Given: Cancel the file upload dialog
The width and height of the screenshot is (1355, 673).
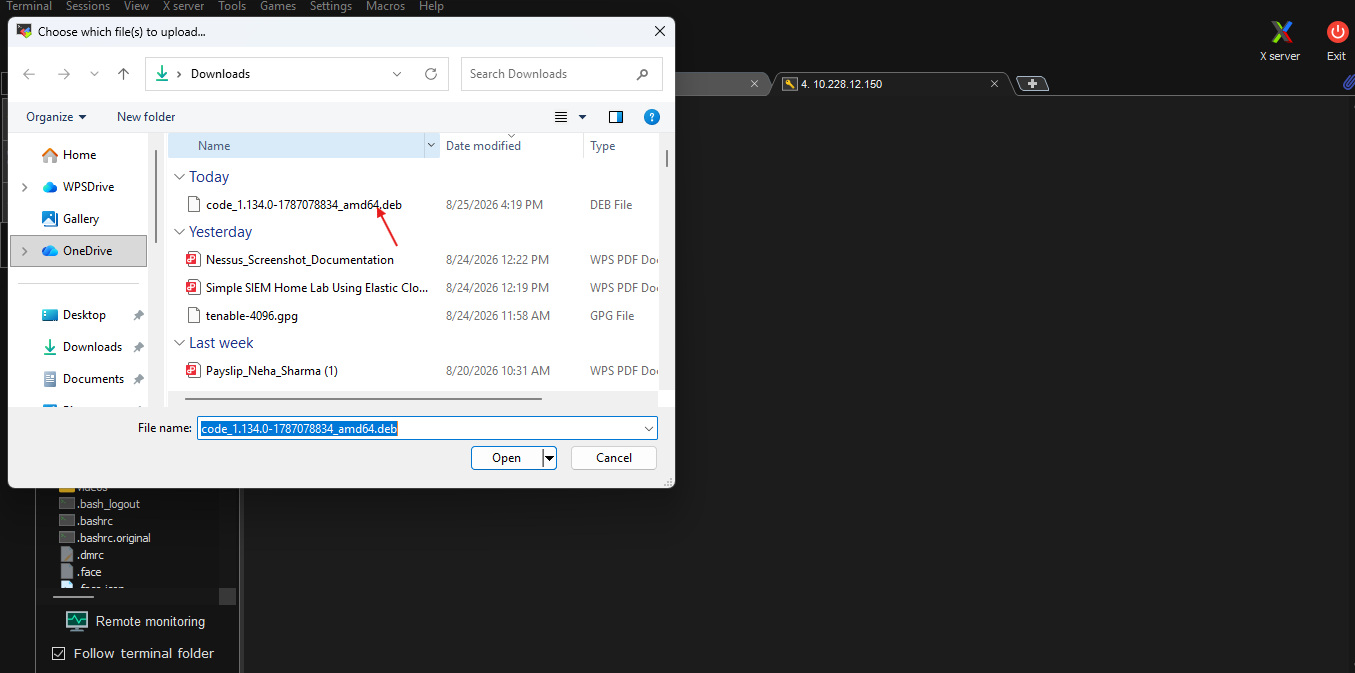Looking at the screenshot, I should [614, 458].
